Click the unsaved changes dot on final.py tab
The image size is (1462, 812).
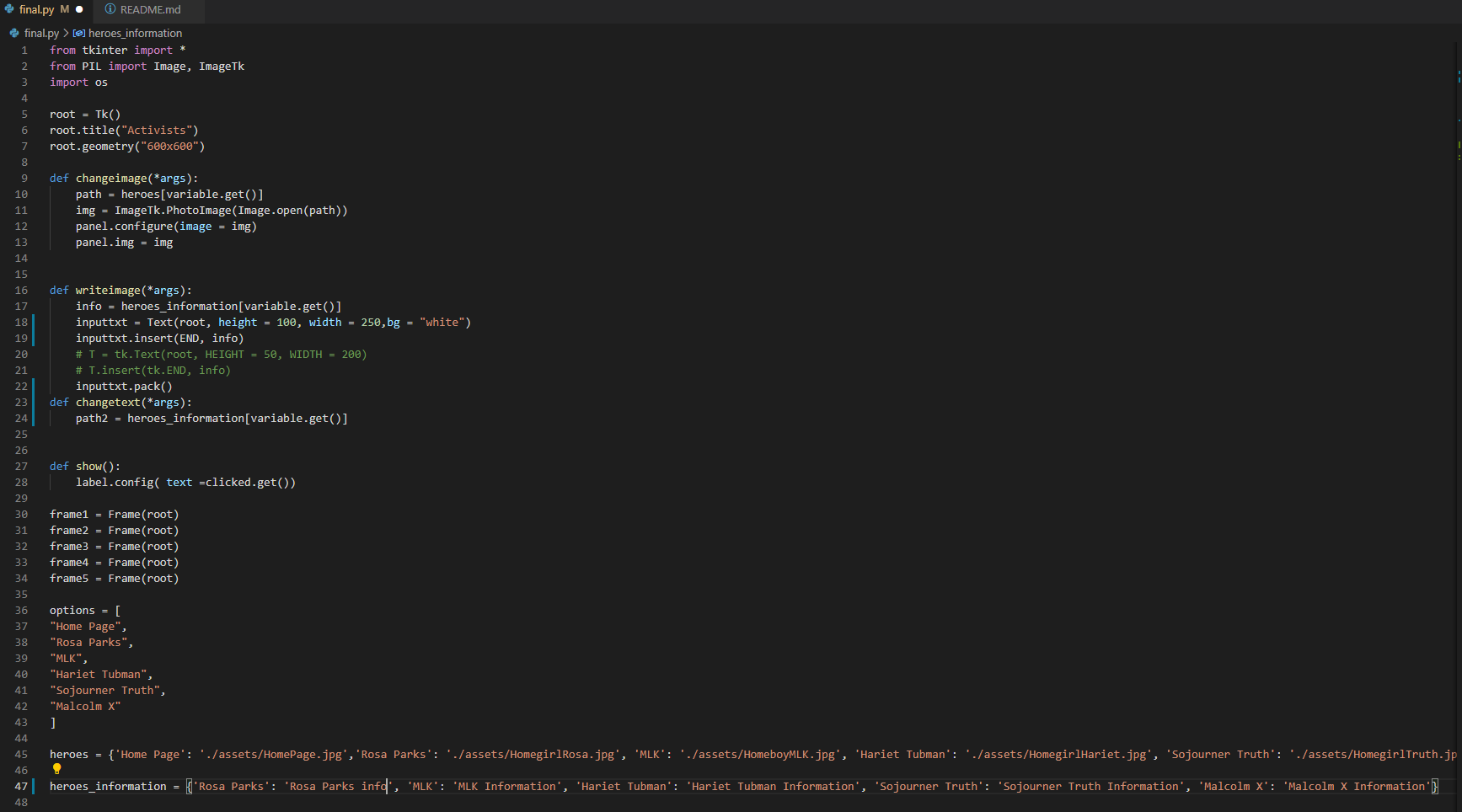tap(78, 9)
